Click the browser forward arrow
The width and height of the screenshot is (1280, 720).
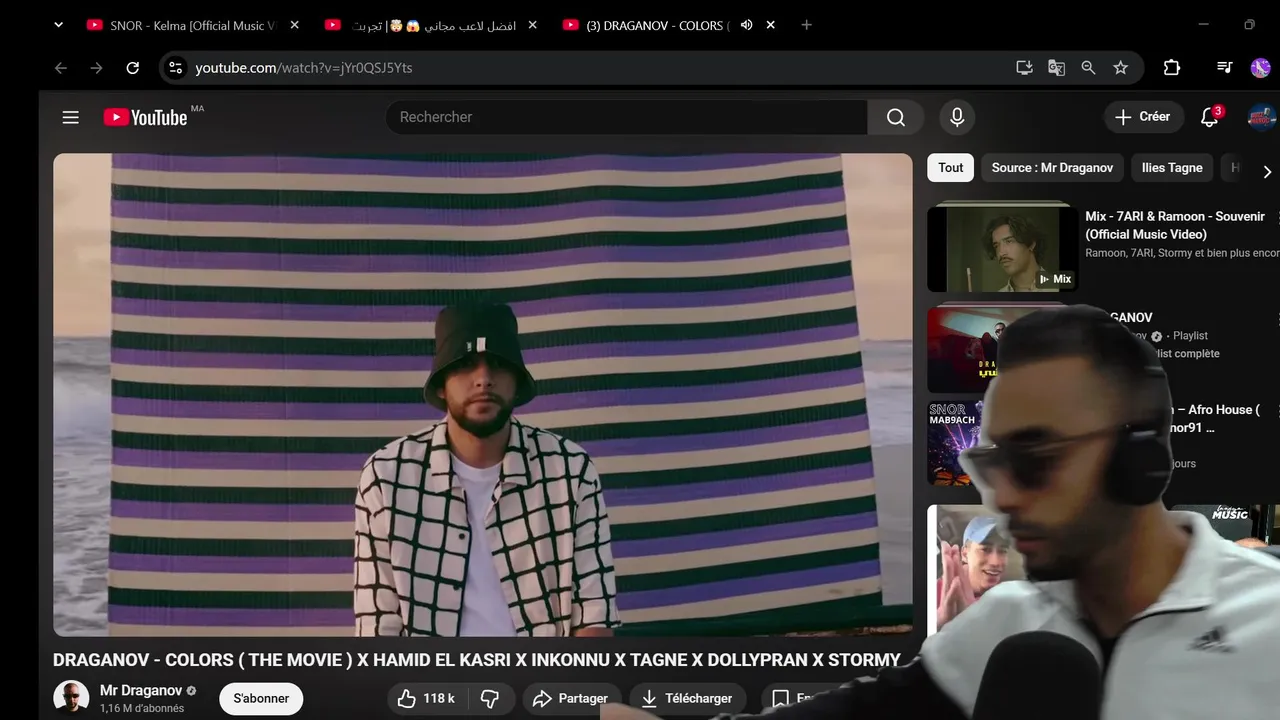97,68
